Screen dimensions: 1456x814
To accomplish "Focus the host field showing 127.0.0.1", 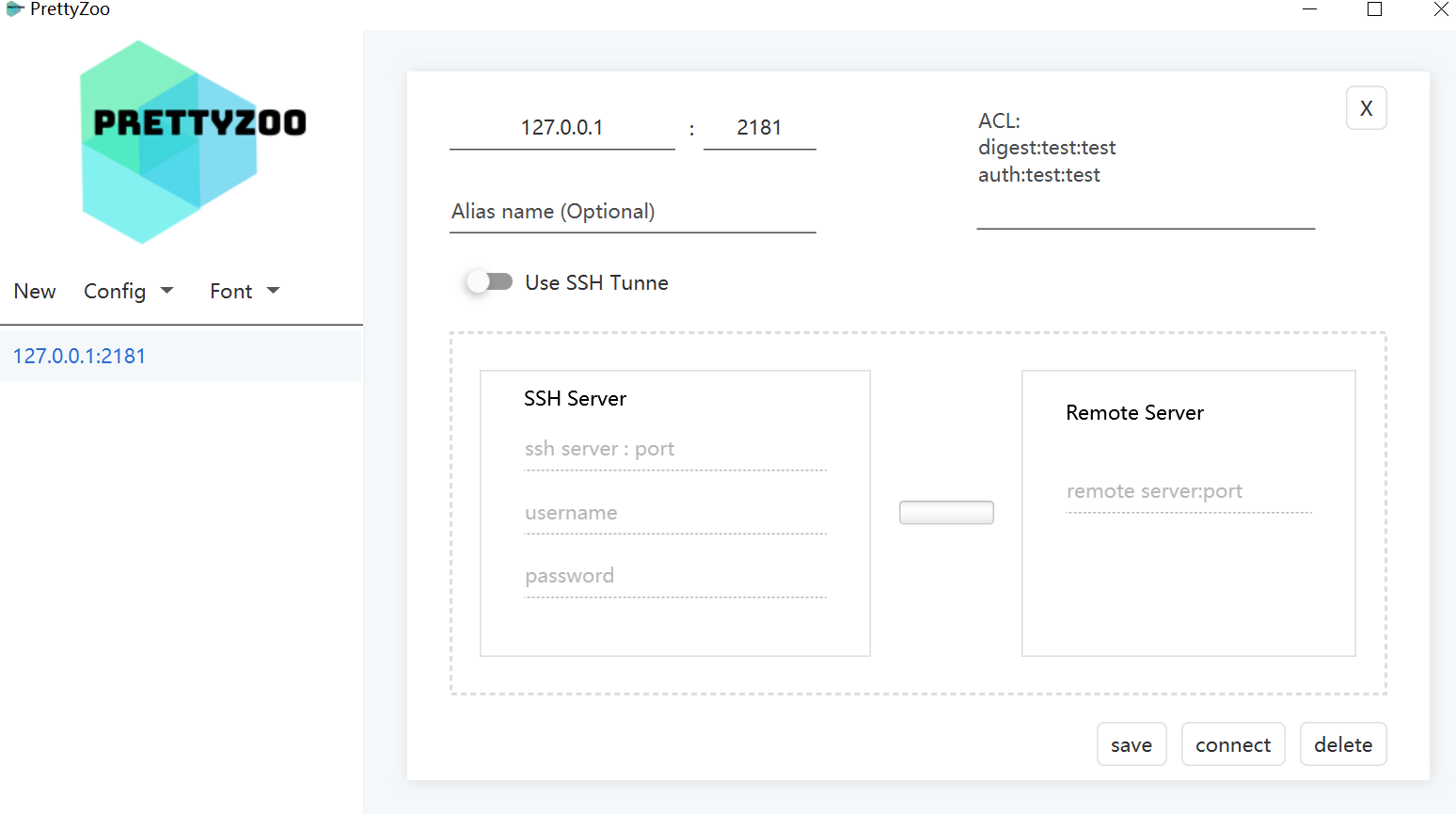I will [x=562, y=128].
